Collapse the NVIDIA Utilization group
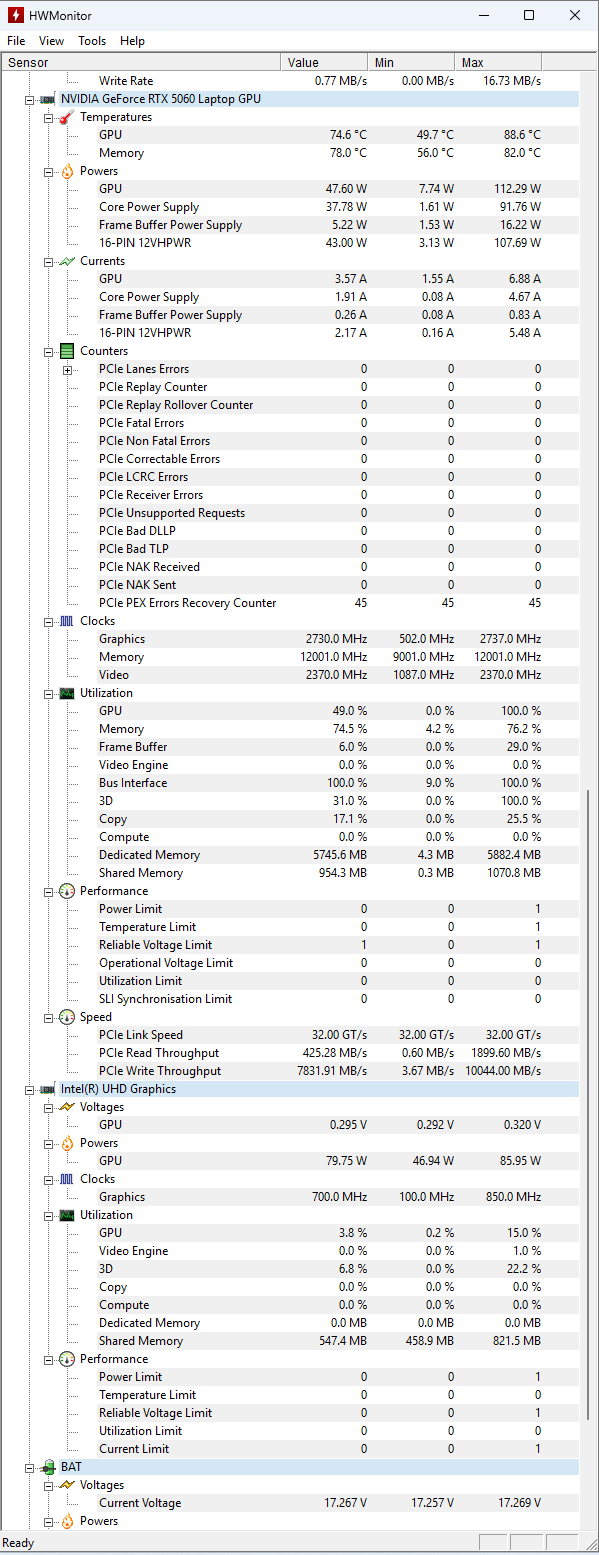Viewport: 599px width, 1555px height. (x=48, y=693)
